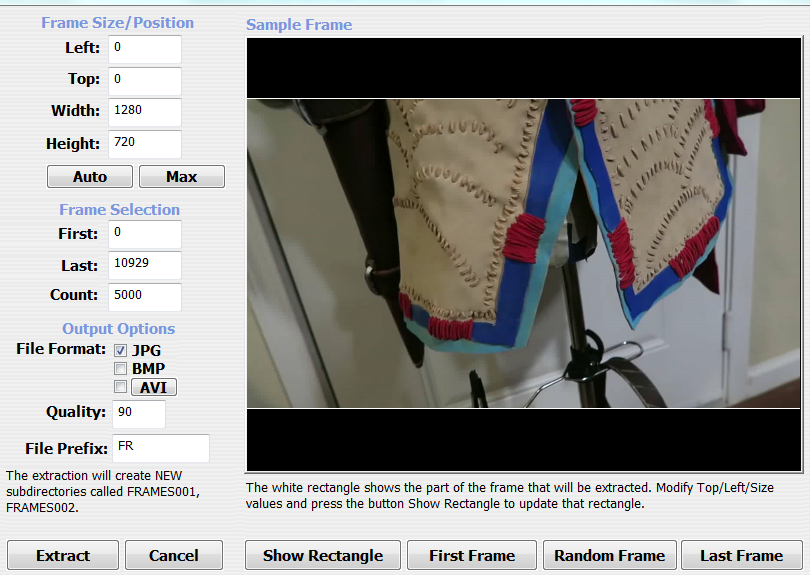This screenshot has height=575, width=810.
Task: Show the Last Frame preview
Action: click(741, 556)
